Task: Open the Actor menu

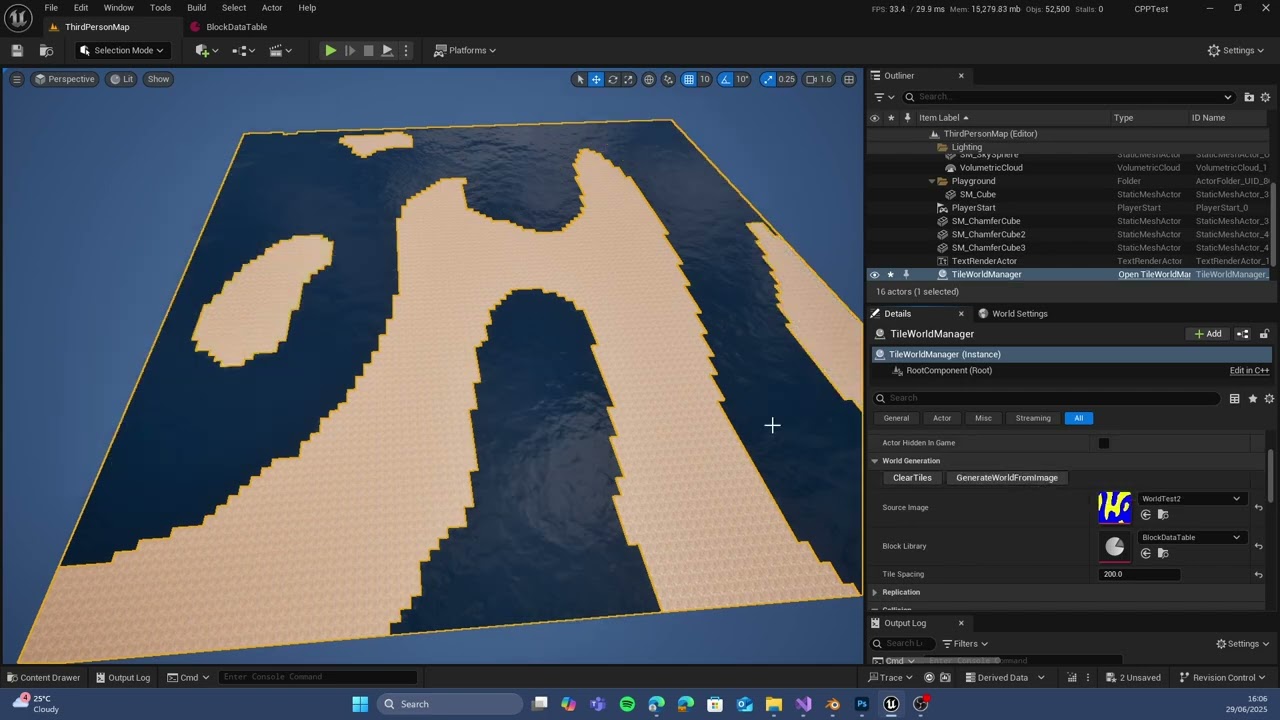Action: coord(272,8)
